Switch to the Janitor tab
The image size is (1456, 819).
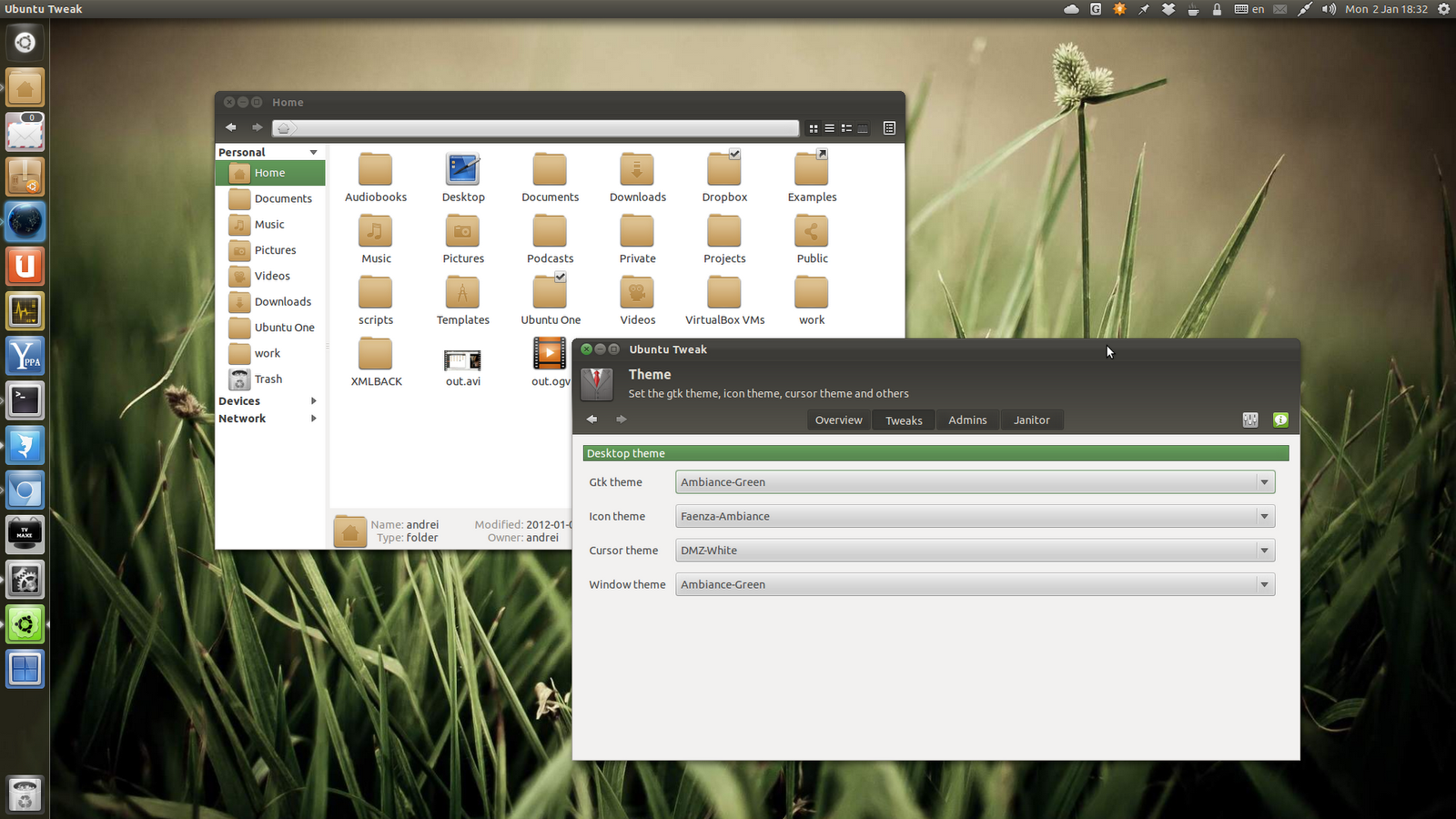click(x=1032, y=420)
